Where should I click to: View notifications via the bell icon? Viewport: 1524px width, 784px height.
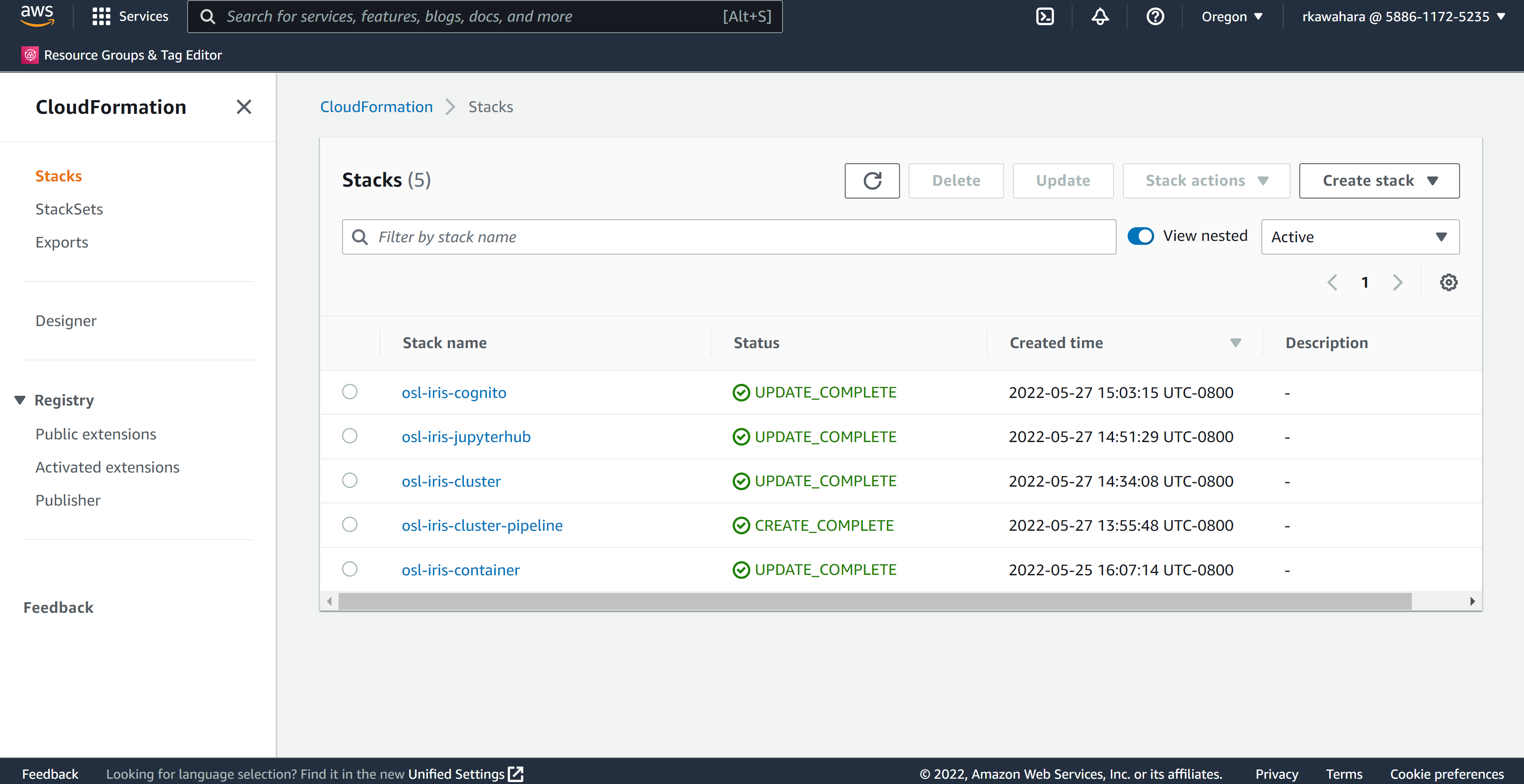pos(1099,16)
